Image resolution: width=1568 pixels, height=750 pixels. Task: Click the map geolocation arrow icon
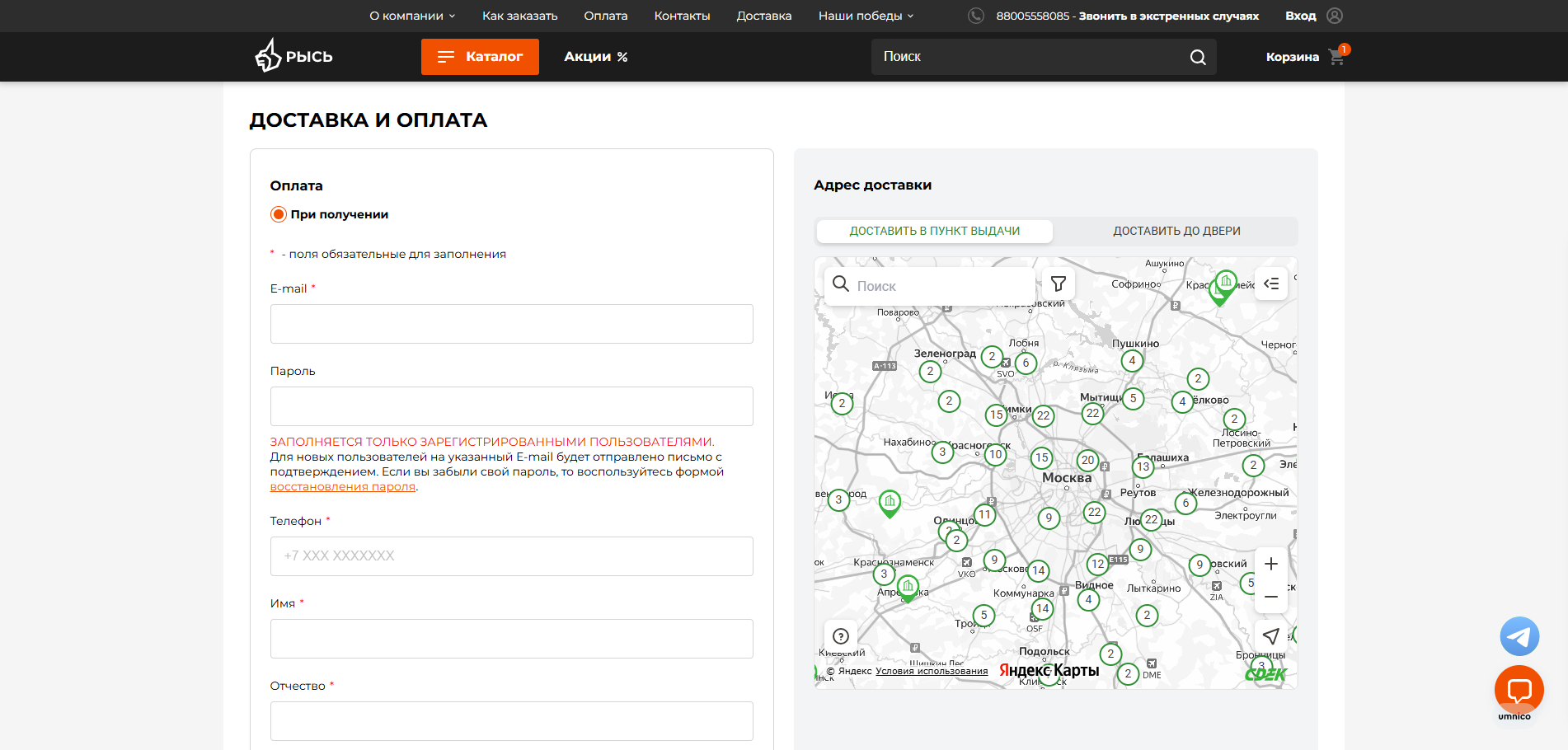click(1271, 636)
